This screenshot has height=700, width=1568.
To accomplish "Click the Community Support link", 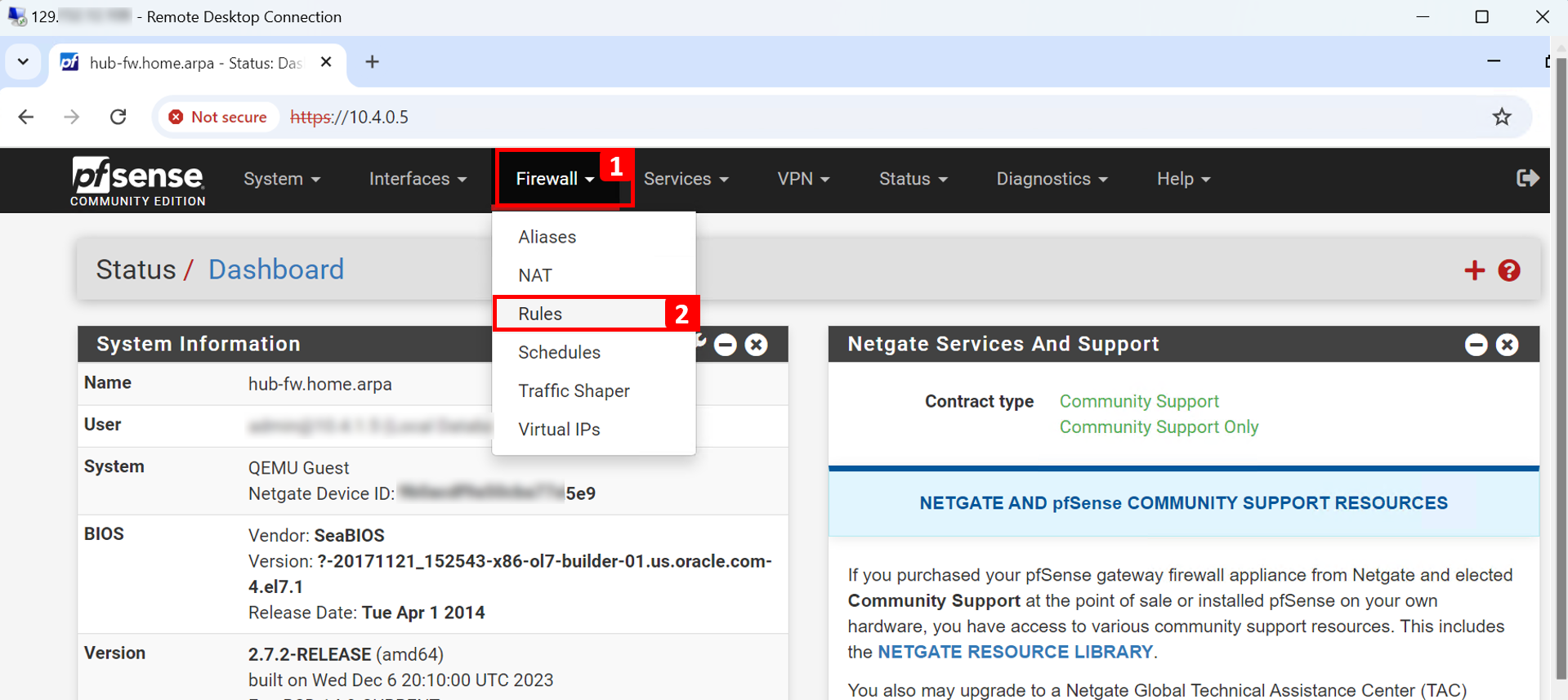I will click(x=1139, y=401).
